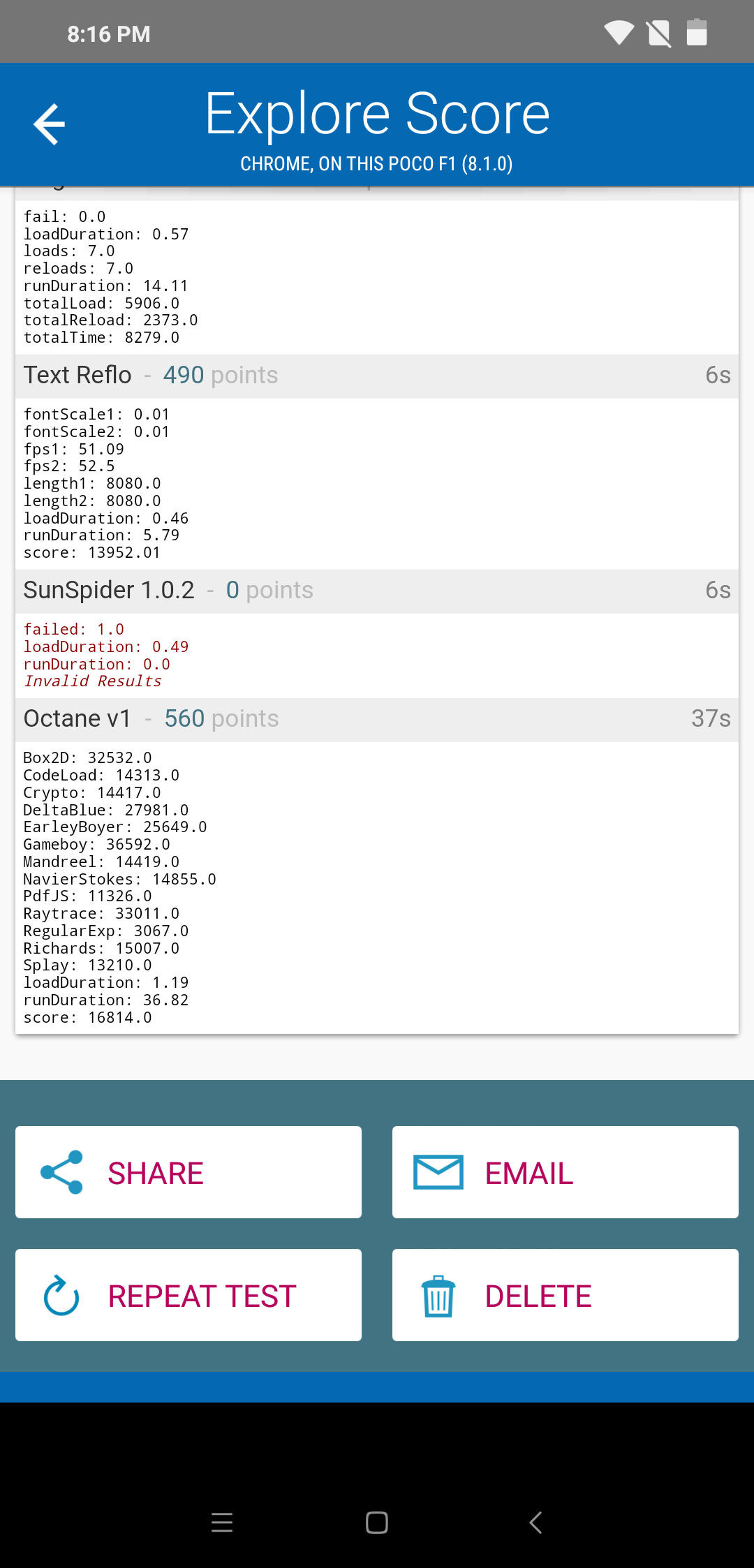
Task: Tap the repeat test circular arrow icon
Action: point(61,1296)
